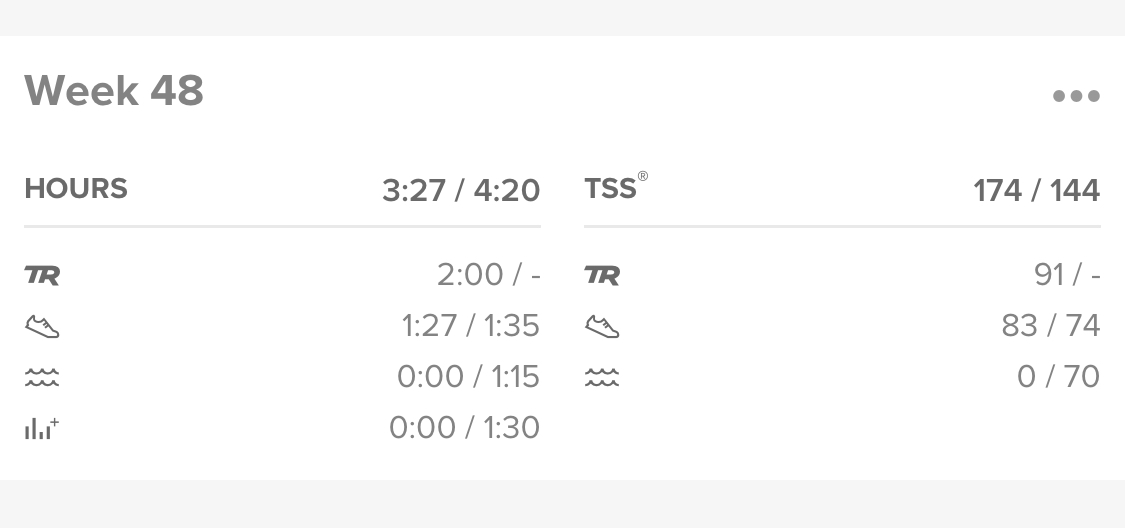Image resolution: width=1125 pixels, height=528 pixels.
Task: Click the swim TSS value 0 / 70
Action: click(1058, 377)
